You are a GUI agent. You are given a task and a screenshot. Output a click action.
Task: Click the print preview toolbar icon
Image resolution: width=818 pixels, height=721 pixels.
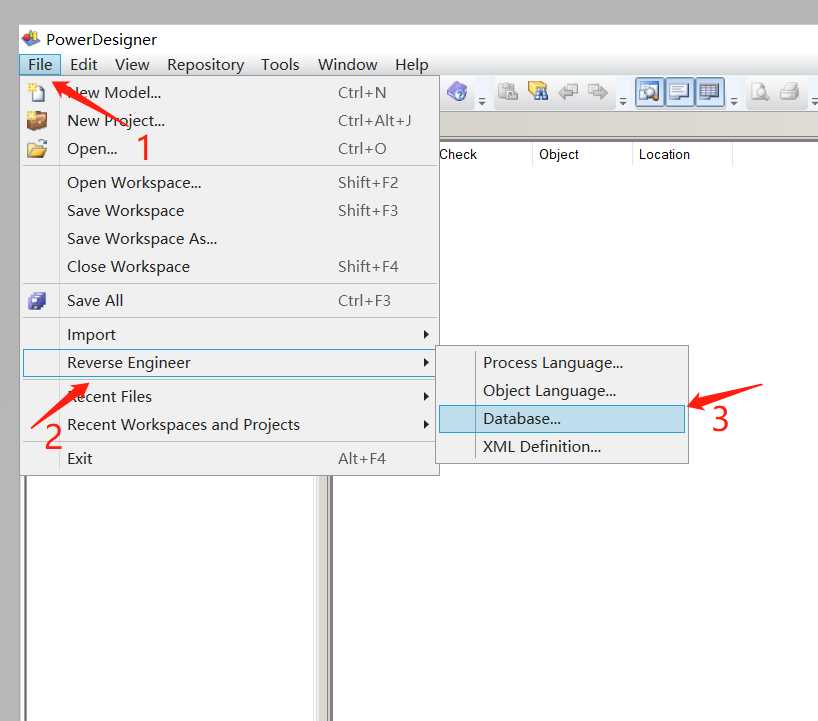[x=760, y=92]
